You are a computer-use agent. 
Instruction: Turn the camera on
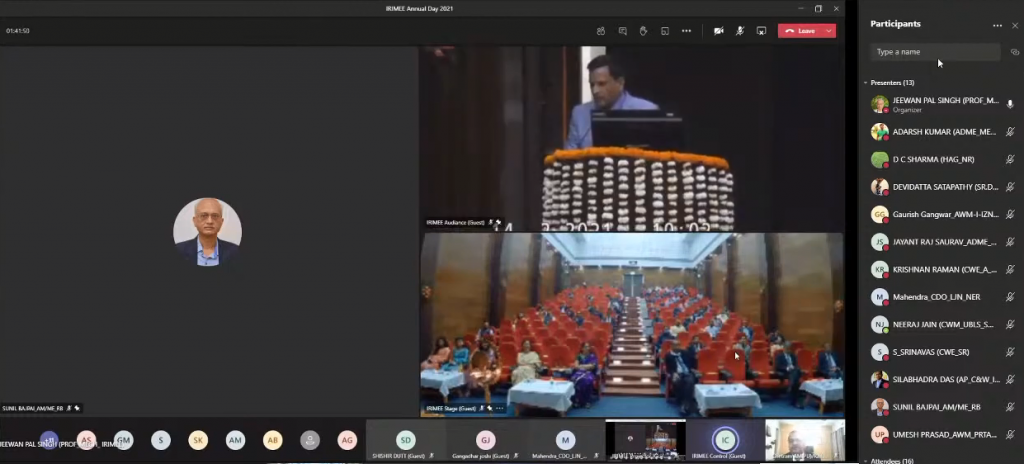coord(718,31)
